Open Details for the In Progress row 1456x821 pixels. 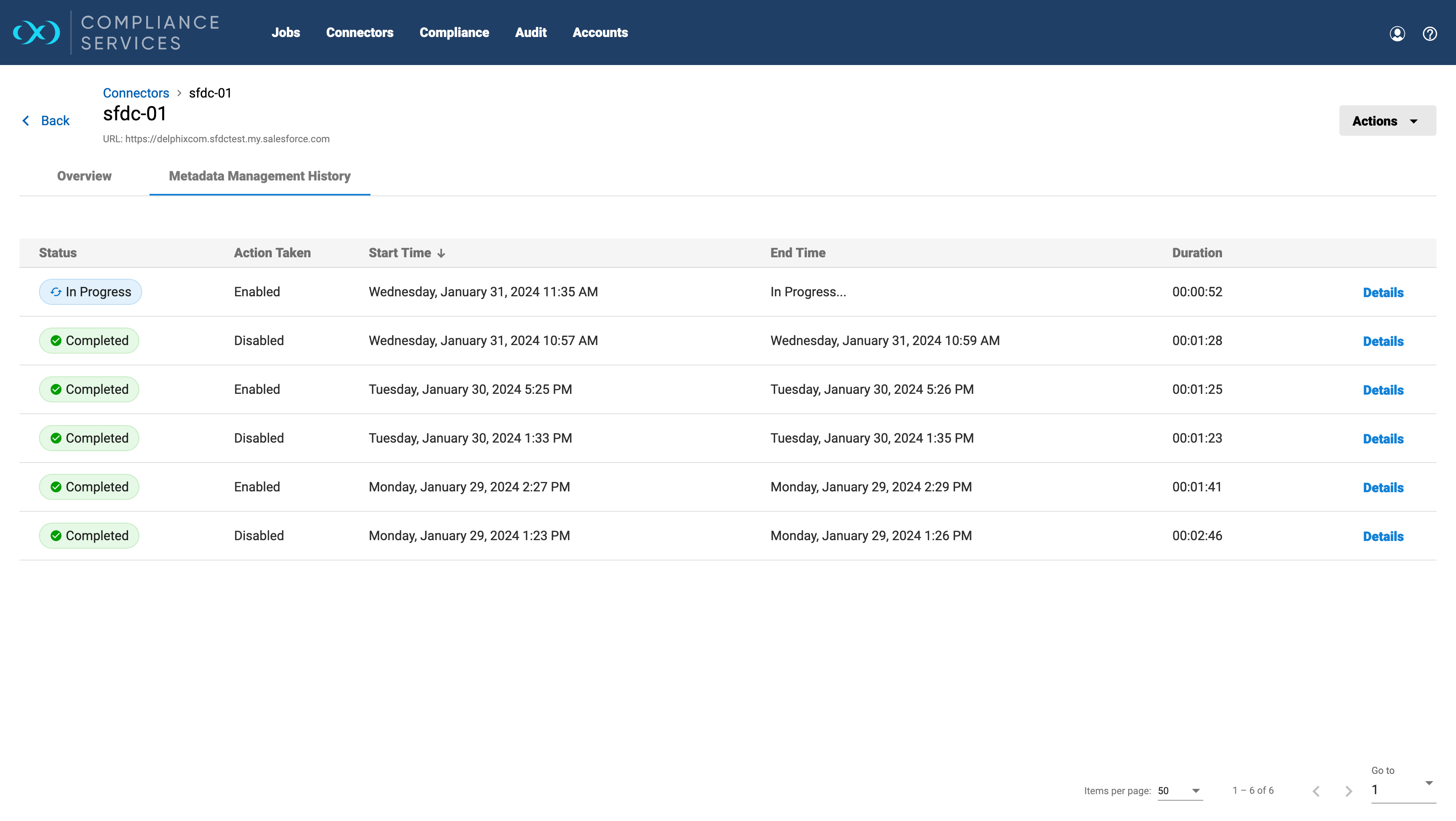[x=1383, y=292]
